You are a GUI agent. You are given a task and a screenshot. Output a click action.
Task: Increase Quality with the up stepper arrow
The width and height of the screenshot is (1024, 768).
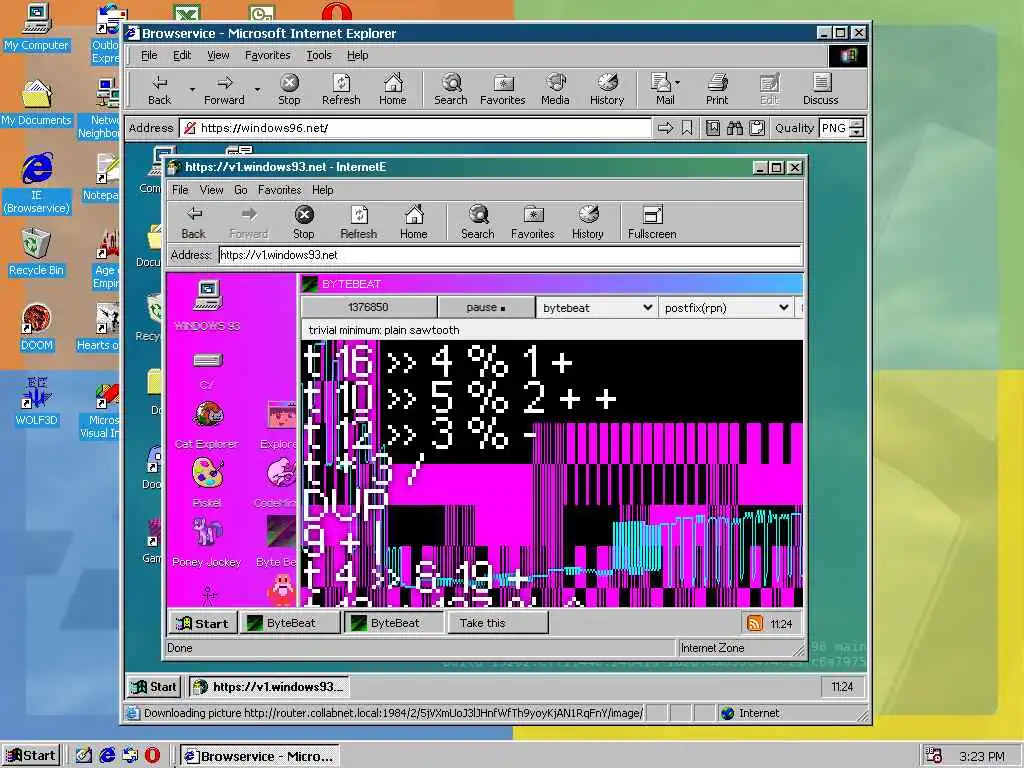tap(857, 123)
